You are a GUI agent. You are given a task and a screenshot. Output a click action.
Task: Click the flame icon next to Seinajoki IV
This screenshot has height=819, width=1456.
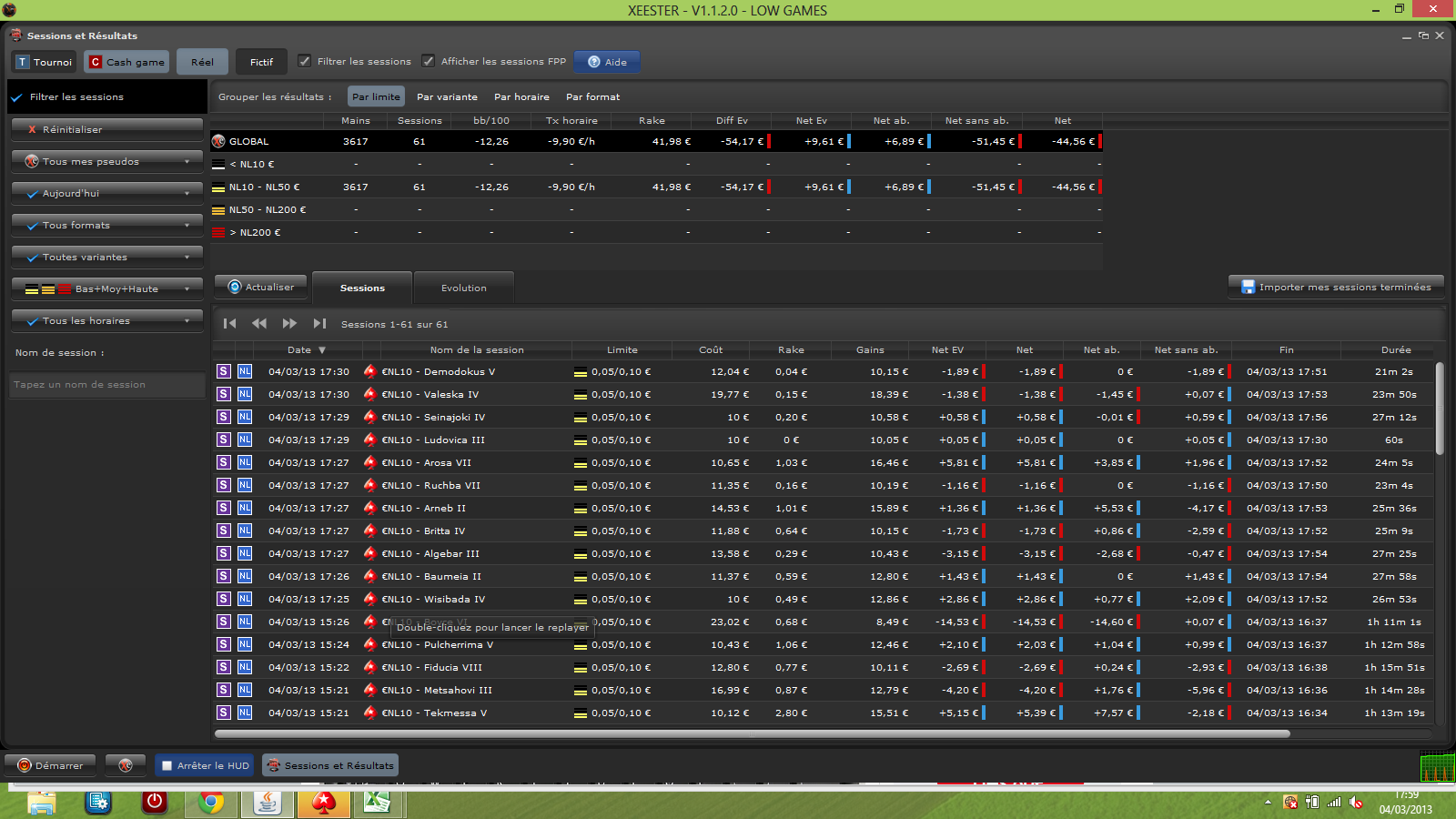369,417
